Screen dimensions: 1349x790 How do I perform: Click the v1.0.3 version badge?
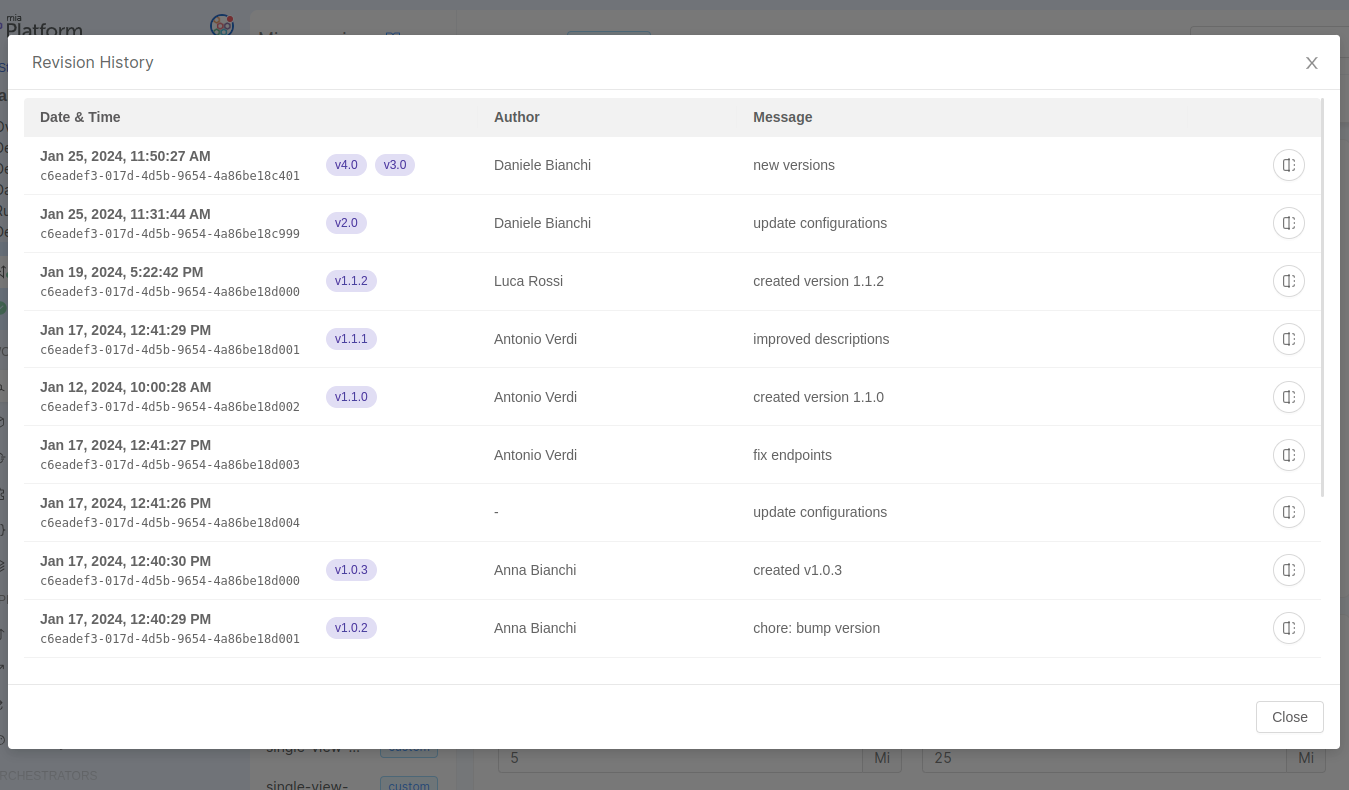(x=351, y=570)
